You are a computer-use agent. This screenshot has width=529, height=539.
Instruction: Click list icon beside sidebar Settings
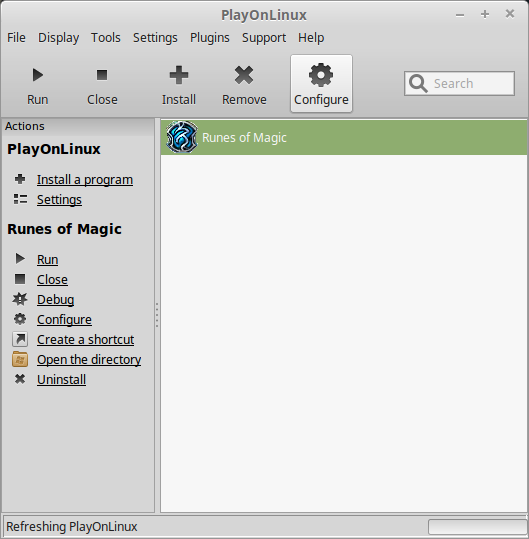point(20,199)
